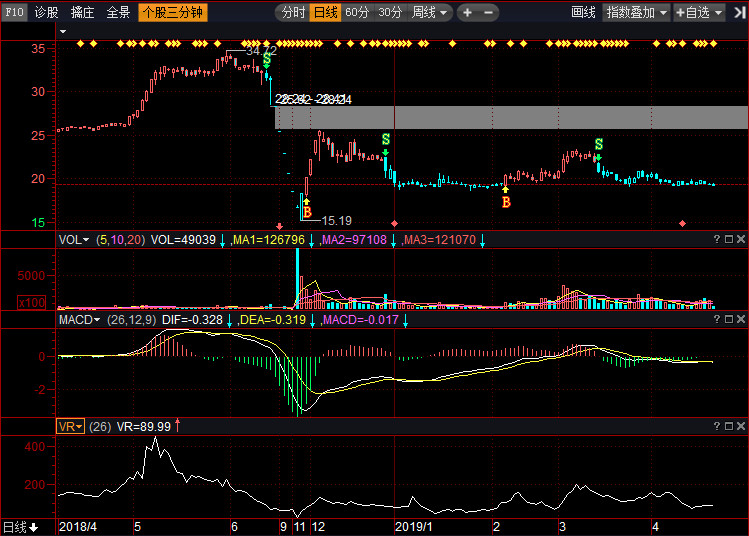Open the small dropdown arrow above price chart

(x=63, y=32)
